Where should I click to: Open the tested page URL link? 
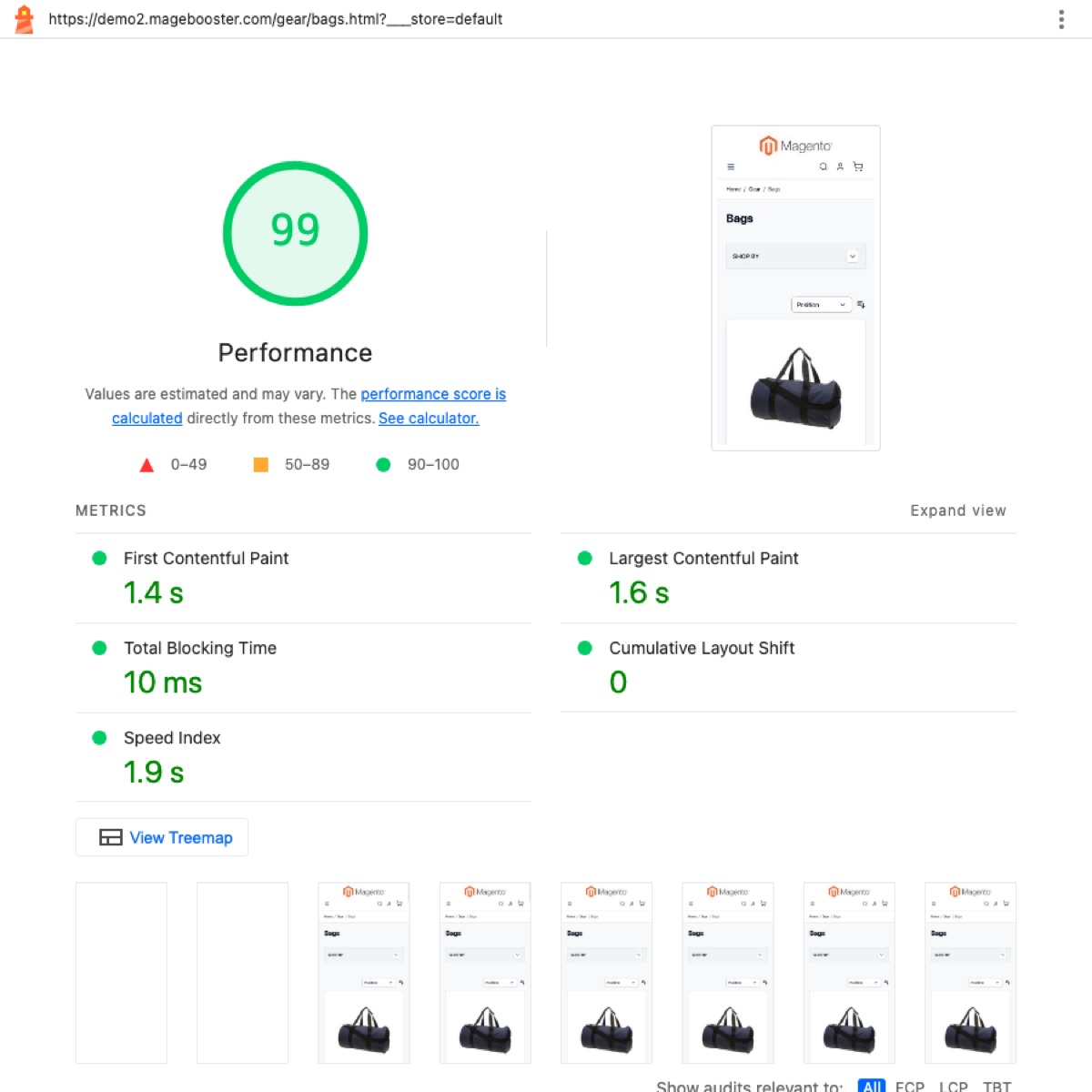275,19
